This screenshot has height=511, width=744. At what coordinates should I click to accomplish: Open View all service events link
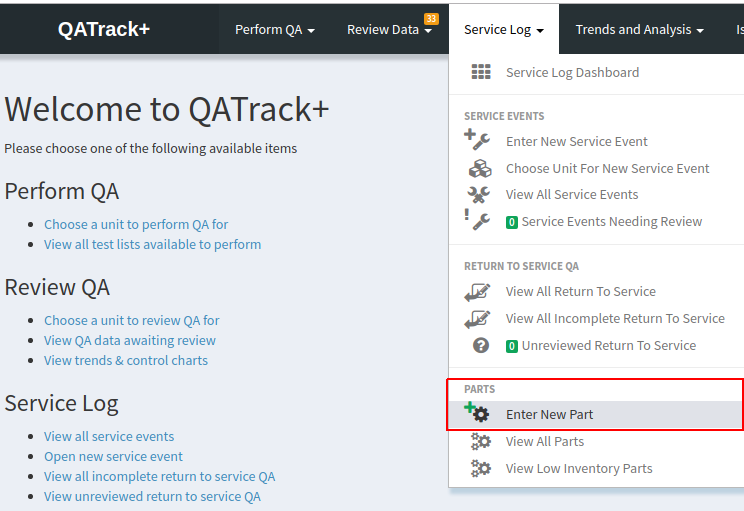click(x=109, y=436)
